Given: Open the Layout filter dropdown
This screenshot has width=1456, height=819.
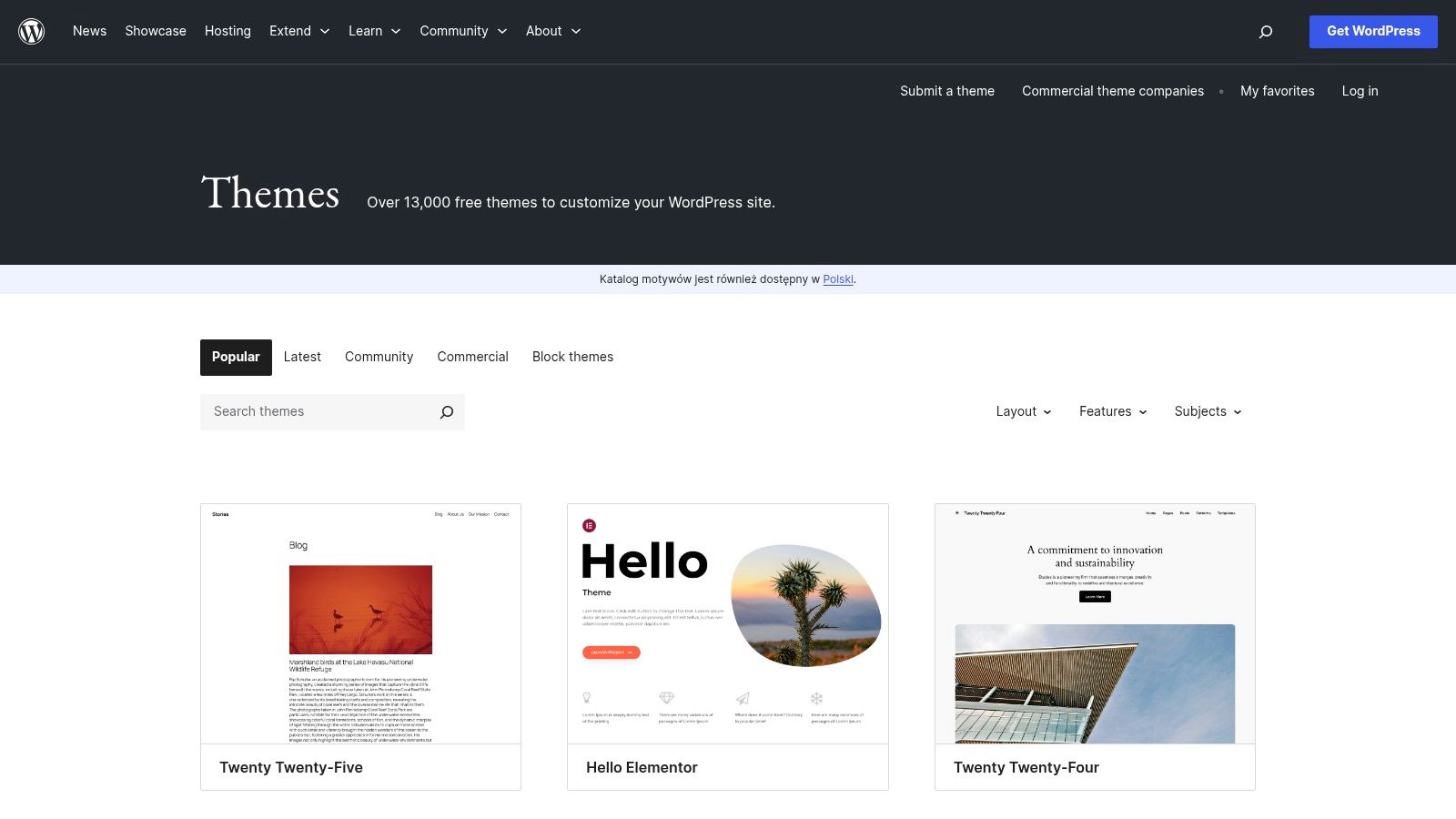Looking at the screenshot, I should 1023,411.
